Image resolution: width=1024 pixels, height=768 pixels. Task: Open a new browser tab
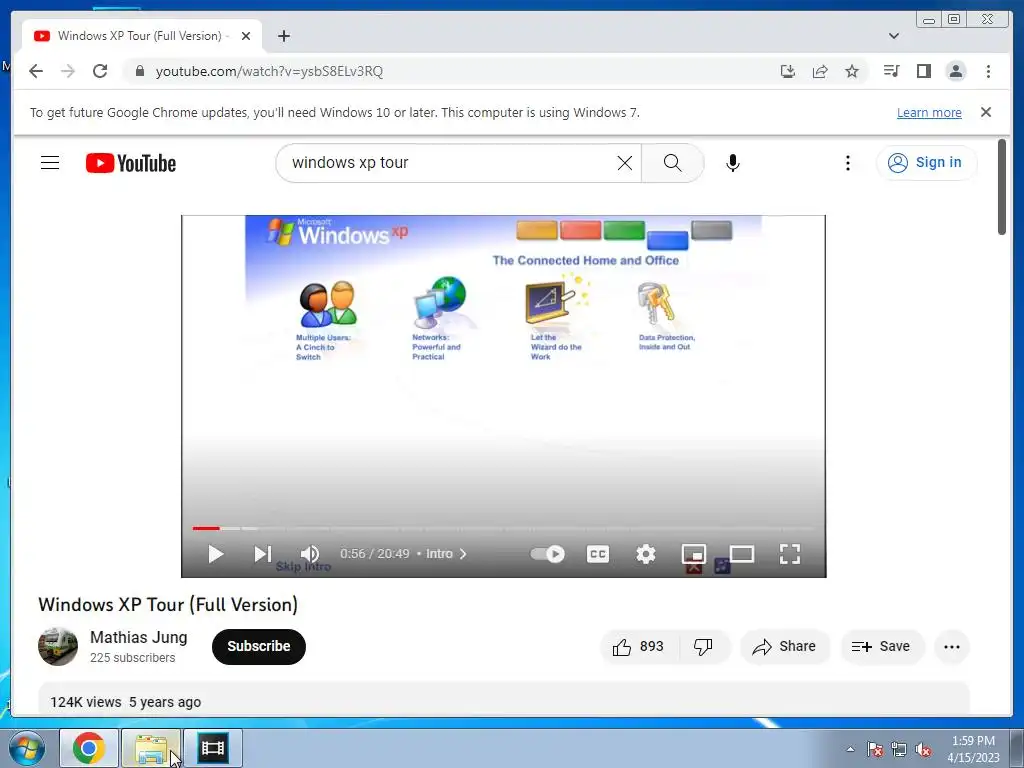tap(283, 36)
